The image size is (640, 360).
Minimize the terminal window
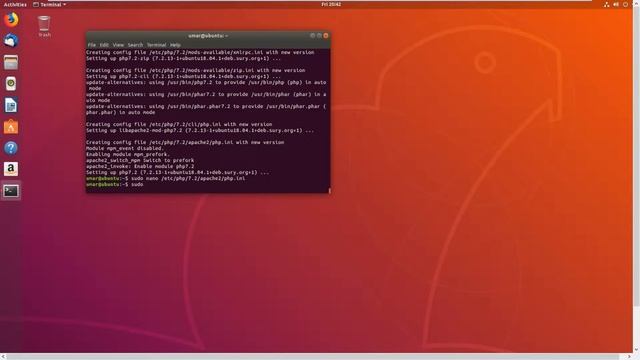click(x=313, y=36)
